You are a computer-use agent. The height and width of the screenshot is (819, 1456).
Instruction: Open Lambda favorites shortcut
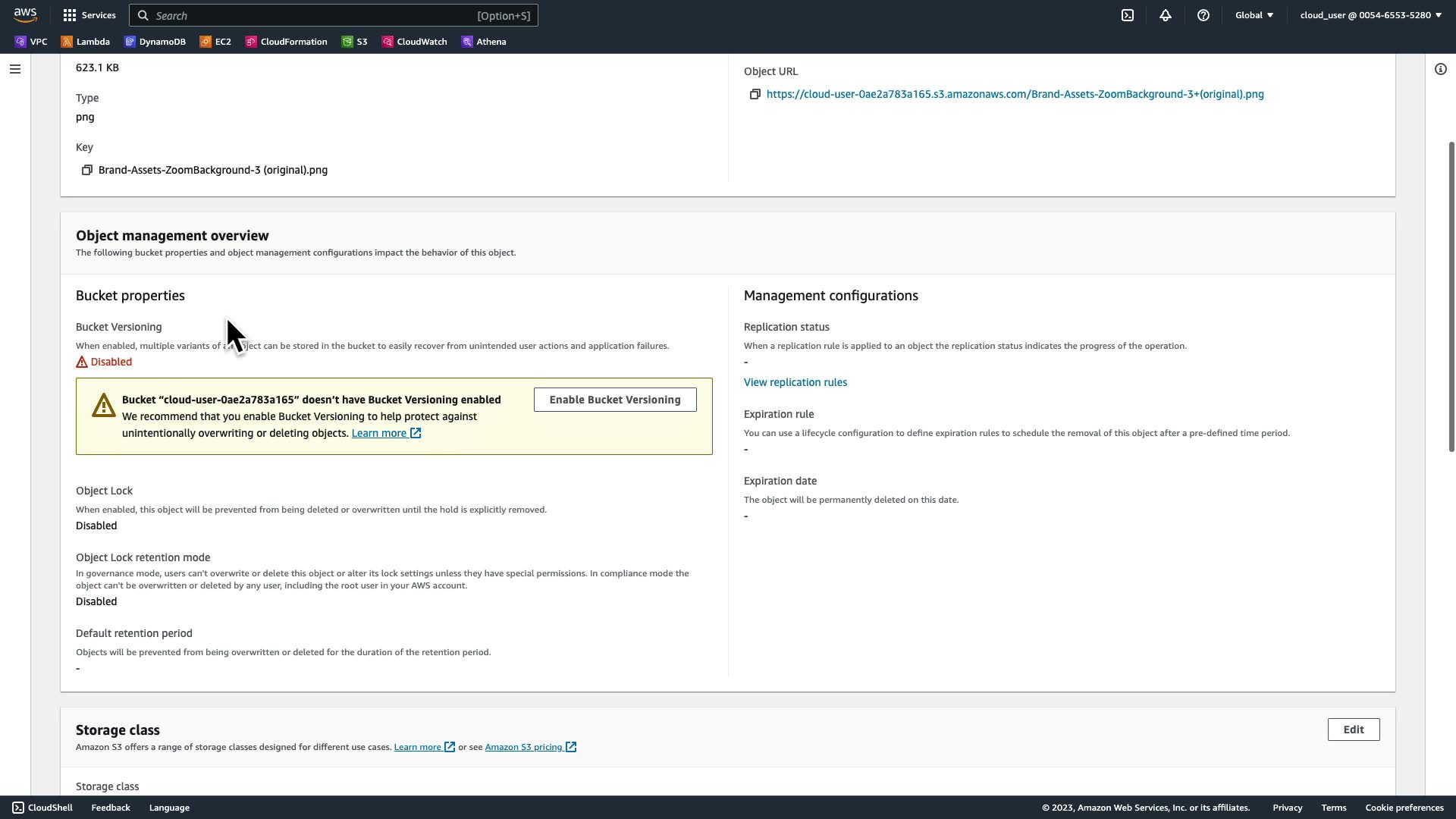86,42
